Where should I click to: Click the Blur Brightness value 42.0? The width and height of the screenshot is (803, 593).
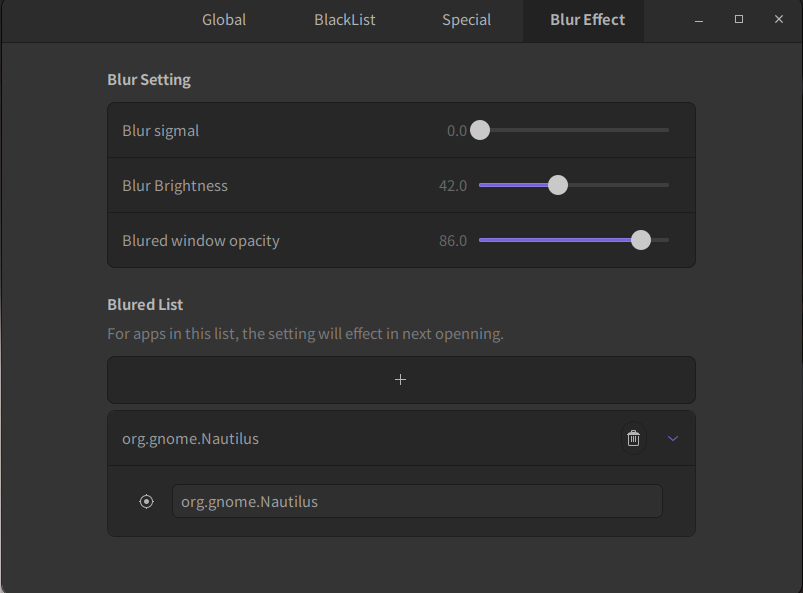coord(453,186)
